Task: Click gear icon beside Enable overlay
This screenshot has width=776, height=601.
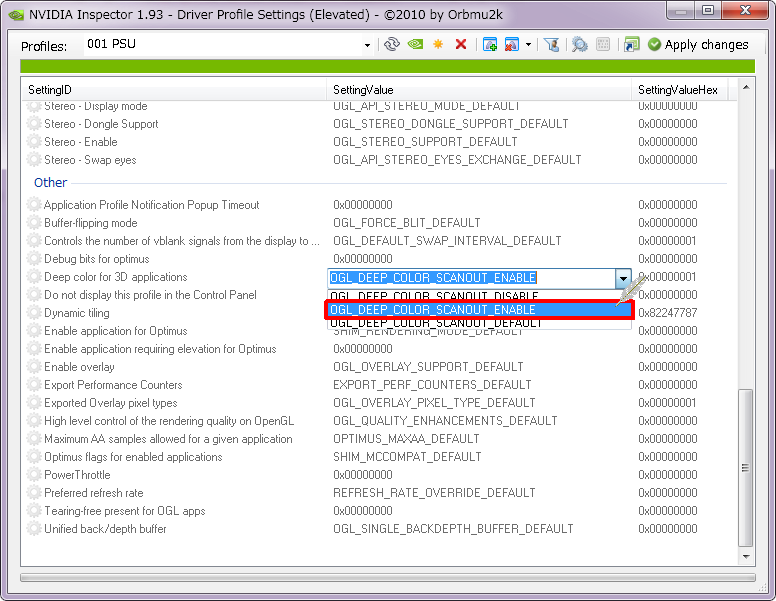Action: click(x=34, y=367)
